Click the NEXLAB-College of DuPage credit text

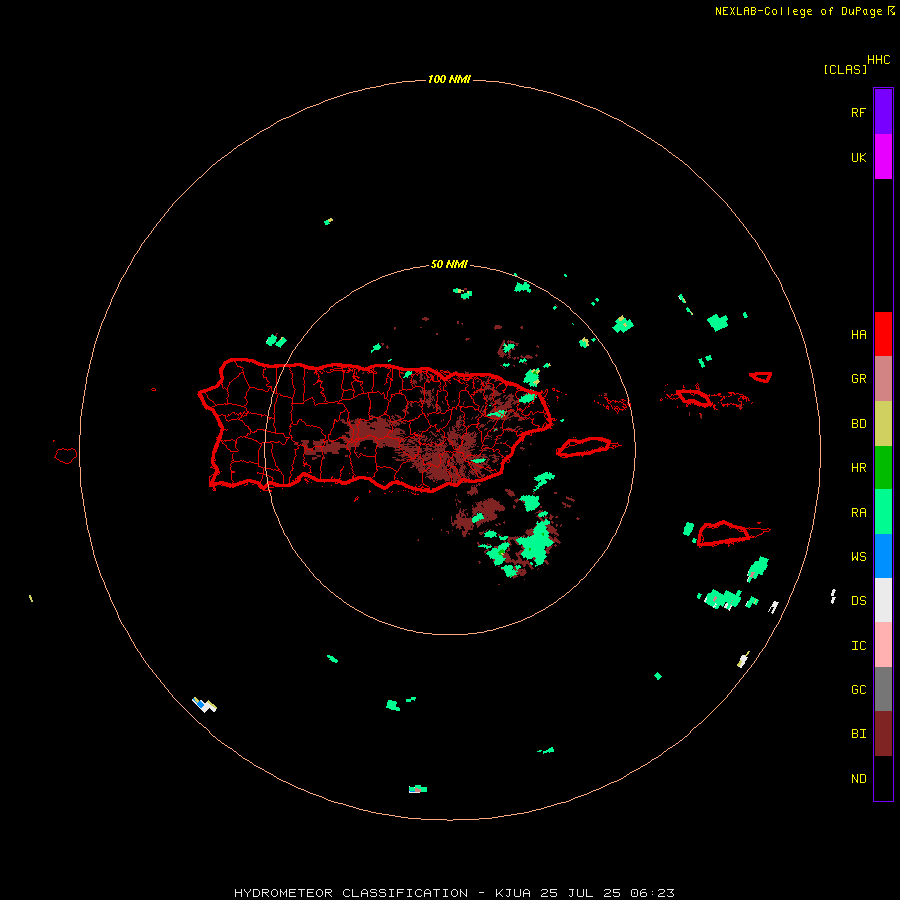pos(798,11)
